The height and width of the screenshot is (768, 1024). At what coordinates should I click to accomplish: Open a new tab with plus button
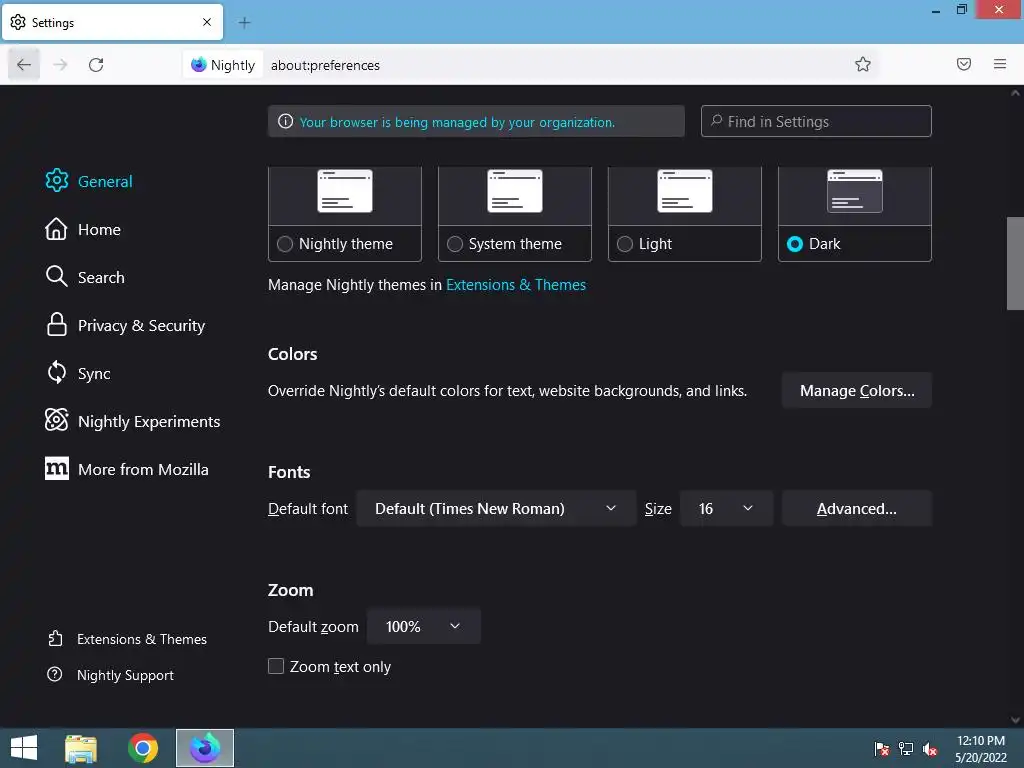pyautogui.click(x=244, y=23)
